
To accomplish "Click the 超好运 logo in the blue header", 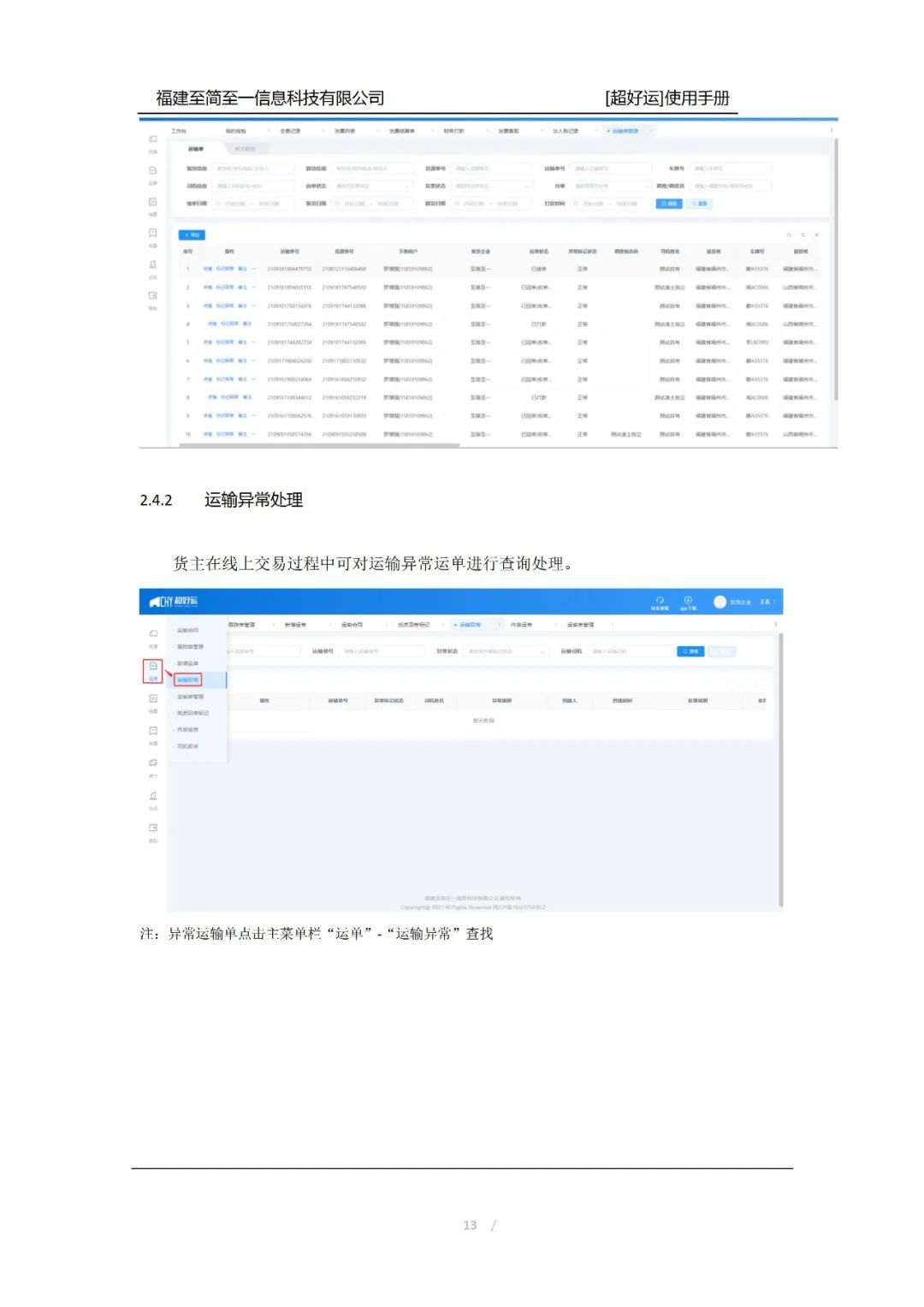I will coord(174,602).
